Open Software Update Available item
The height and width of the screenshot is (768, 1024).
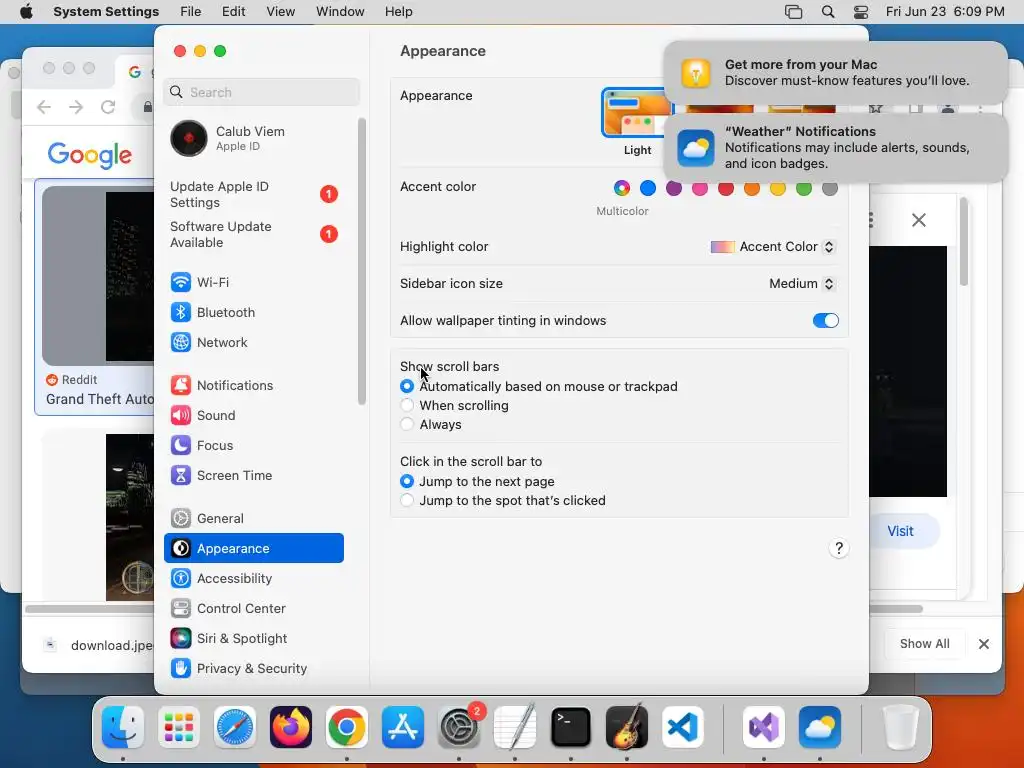253,234
